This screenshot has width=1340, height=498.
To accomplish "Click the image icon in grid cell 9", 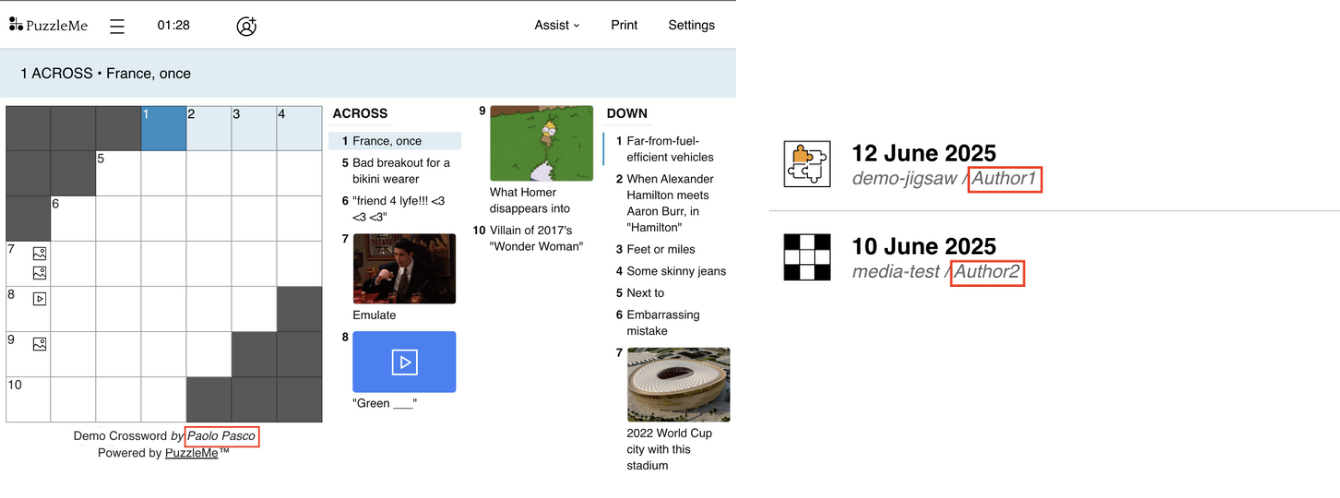I will point(39,344).
